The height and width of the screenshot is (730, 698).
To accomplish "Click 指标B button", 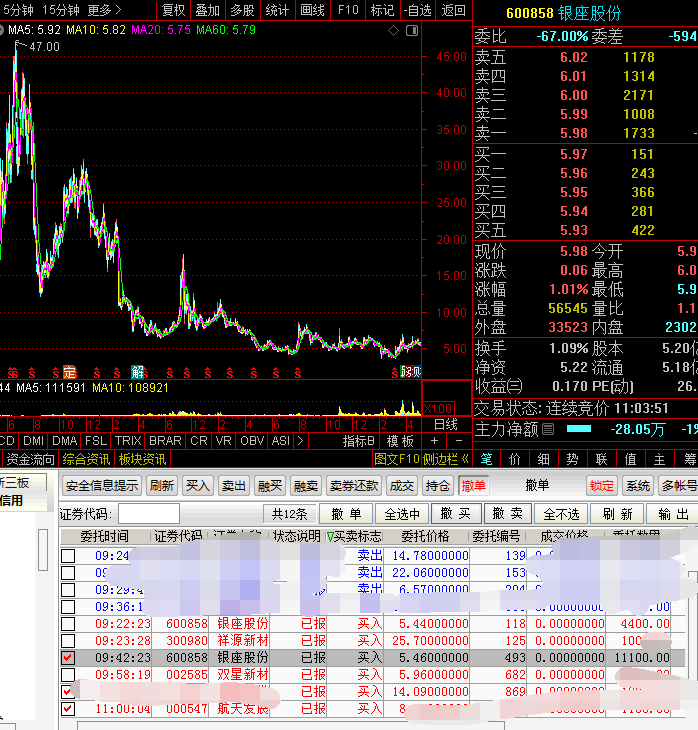I will click(x=359, y=441).
